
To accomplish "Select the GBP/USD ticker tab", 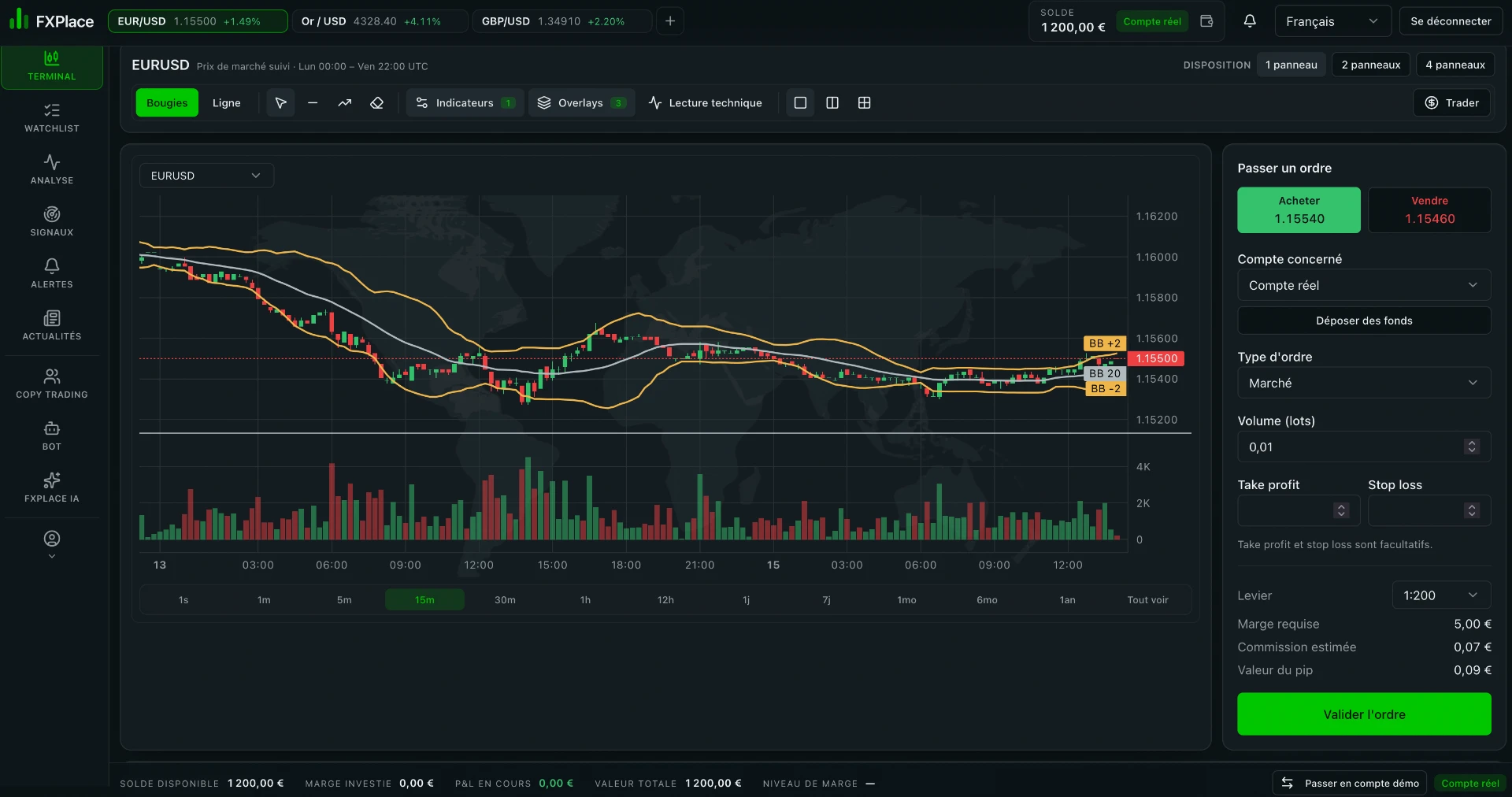I will pos(562,21).
